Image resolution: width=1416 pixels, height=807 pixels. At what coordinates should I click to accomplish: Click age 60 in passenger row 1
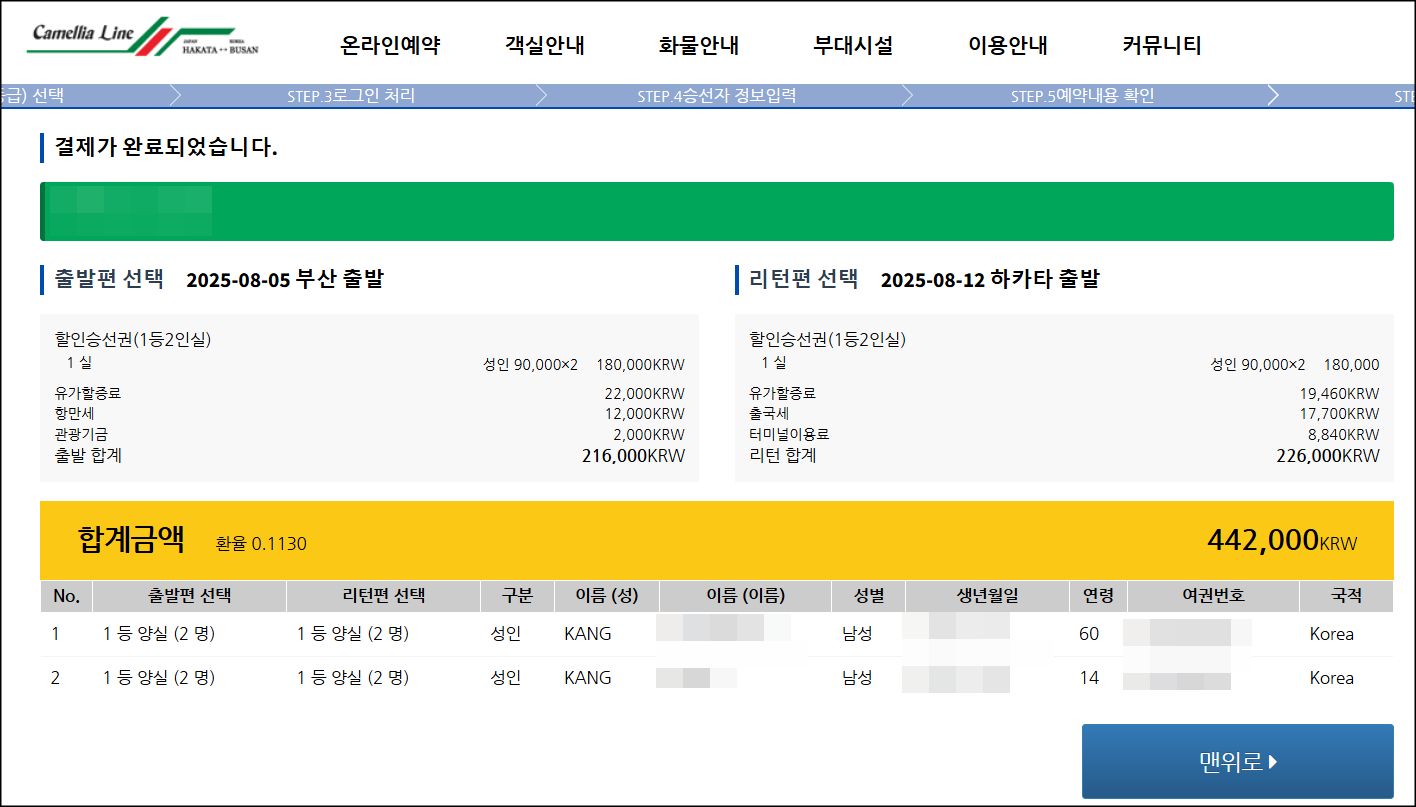[1089, 634]
